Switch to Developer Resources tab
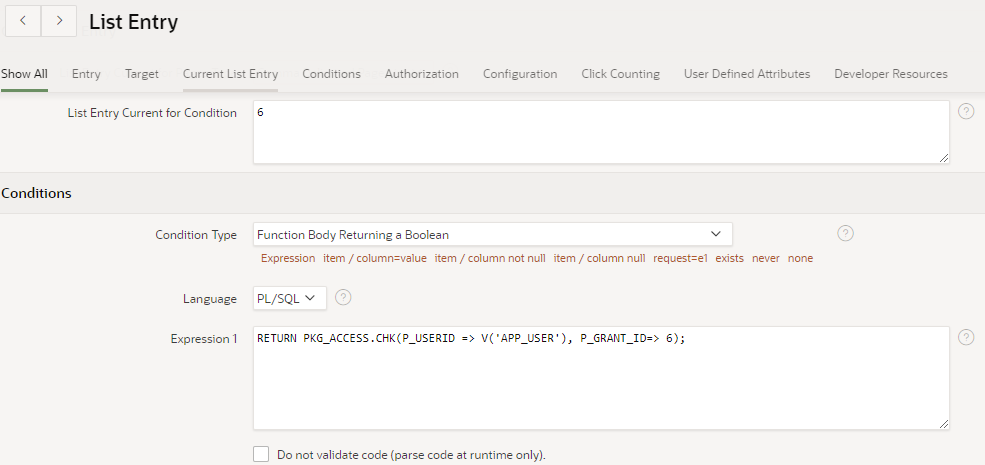985x465 pixels. click(891, 74)
